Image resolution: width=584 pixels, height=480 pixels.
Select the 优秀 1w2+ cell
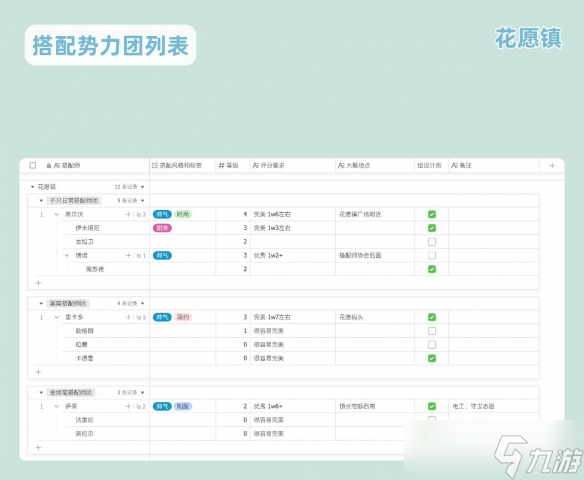(293, 255)
